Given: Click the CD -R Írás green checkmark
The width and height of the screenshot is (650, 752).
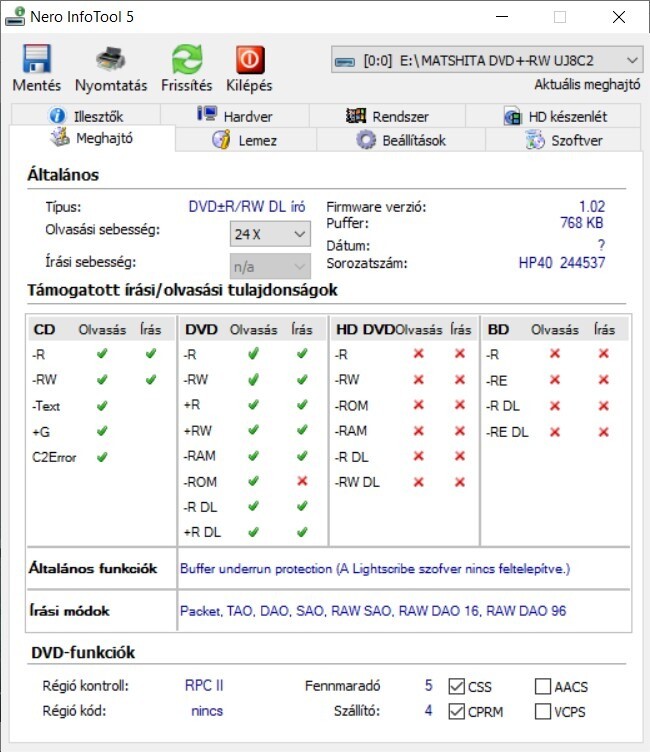Looking at the screenshot, I should [151, 354].
